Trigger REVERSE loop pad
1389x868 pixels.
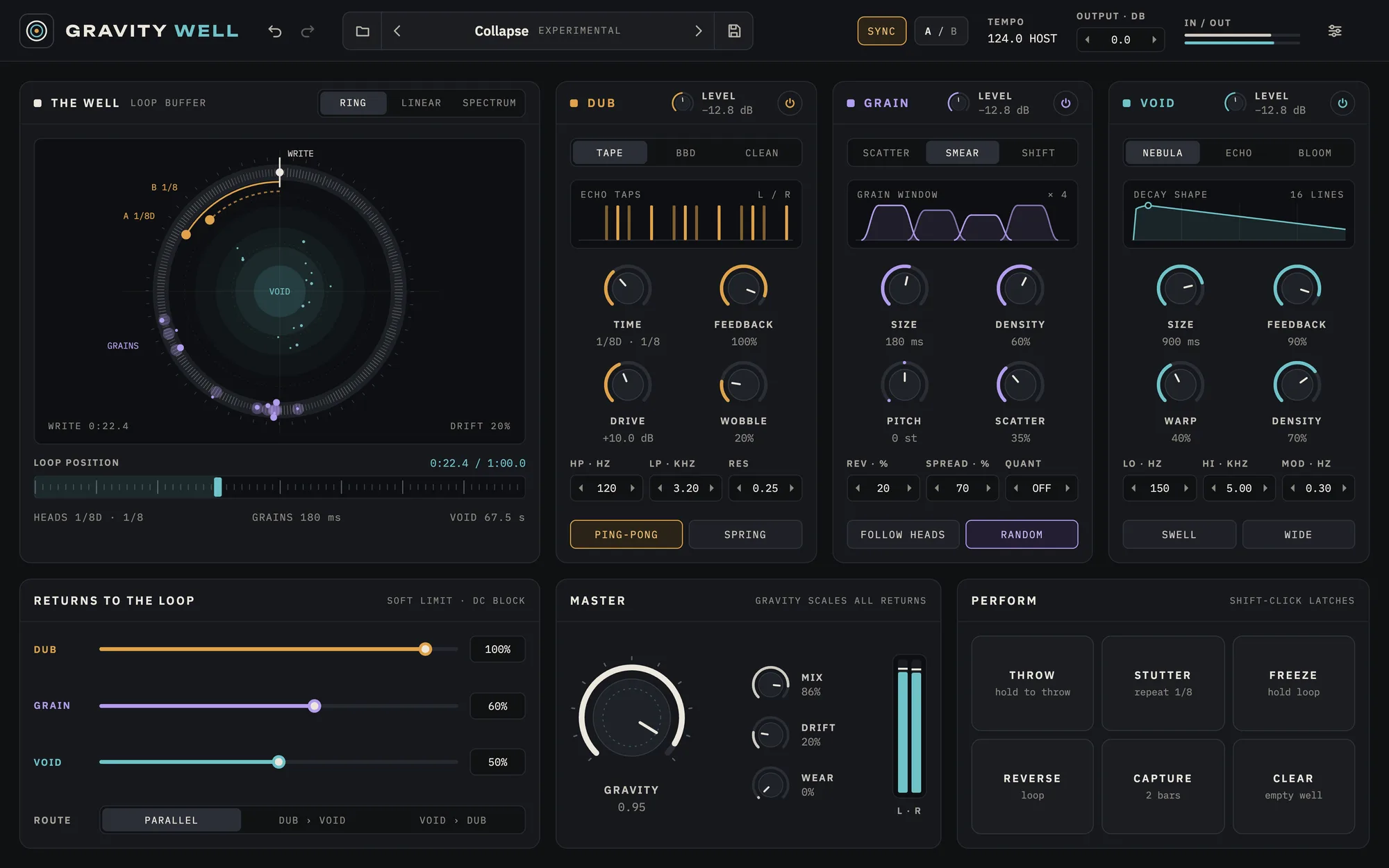click(x=1032, y=786)
